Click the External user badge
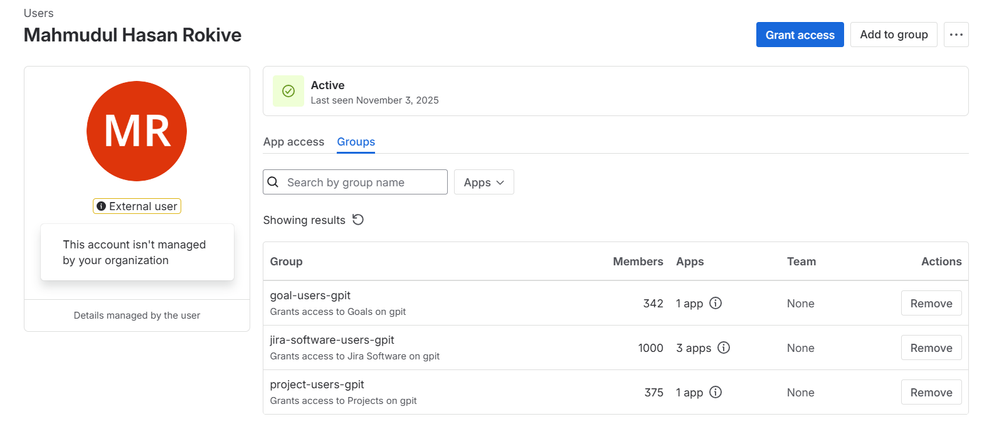The width and height of the screenshot is (999, 446). click(137, 206)
